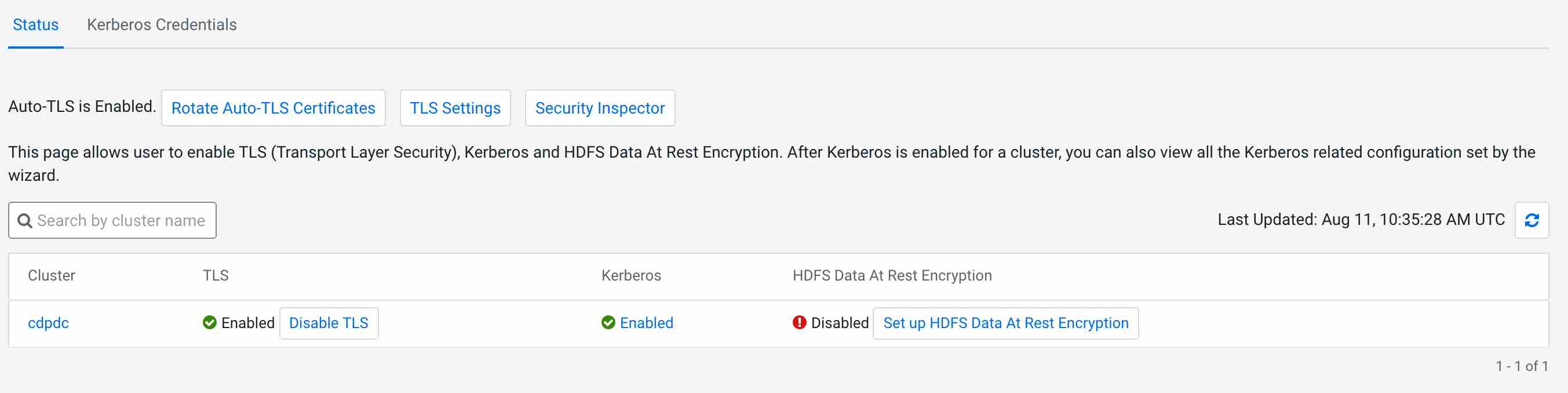Click the red warning icon beside Disabled

pyautogui.click(x=798, y=322)
